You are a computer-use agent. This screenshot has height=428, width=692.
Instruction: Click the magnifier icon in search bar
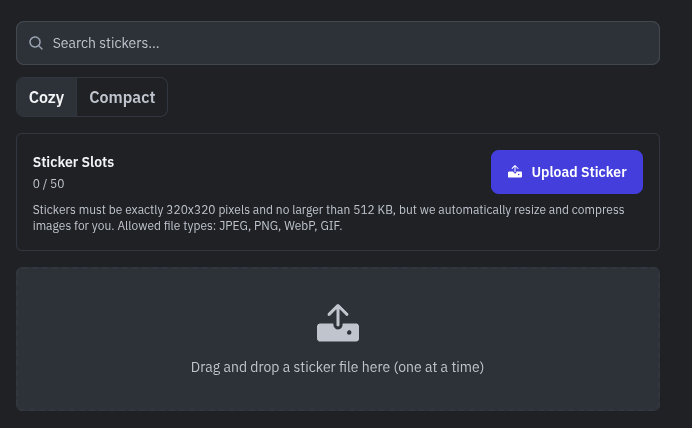click(x=36, y=43)
